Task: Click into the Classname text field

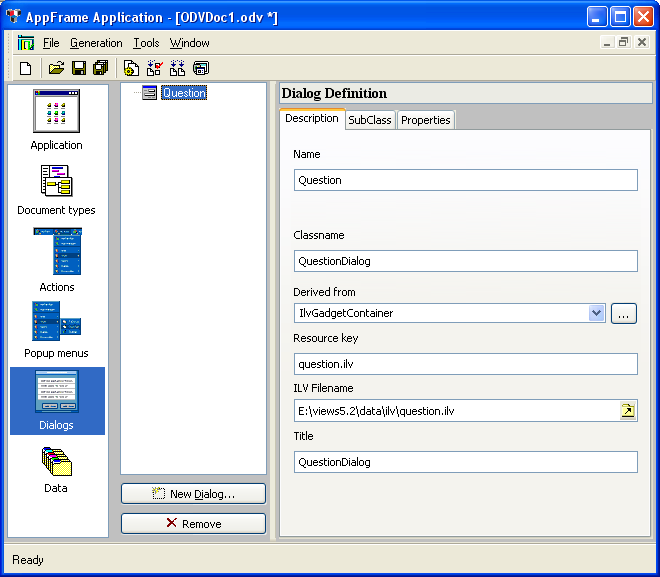Action: (x=466, y=261)
